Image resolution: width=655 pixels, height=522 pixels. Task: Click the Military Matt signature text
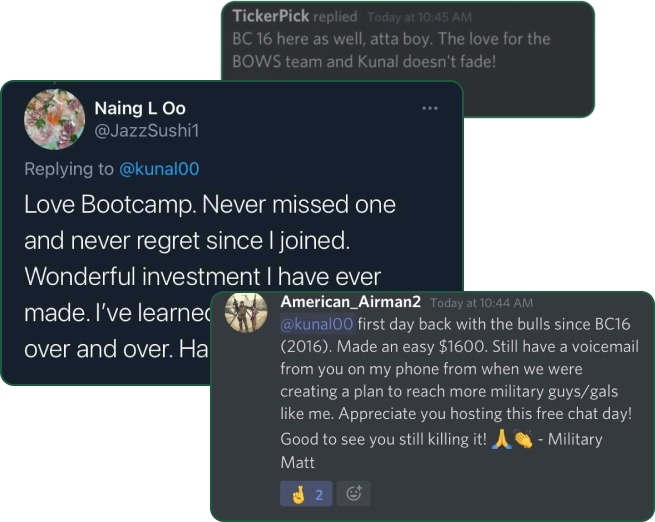(442, 451)
